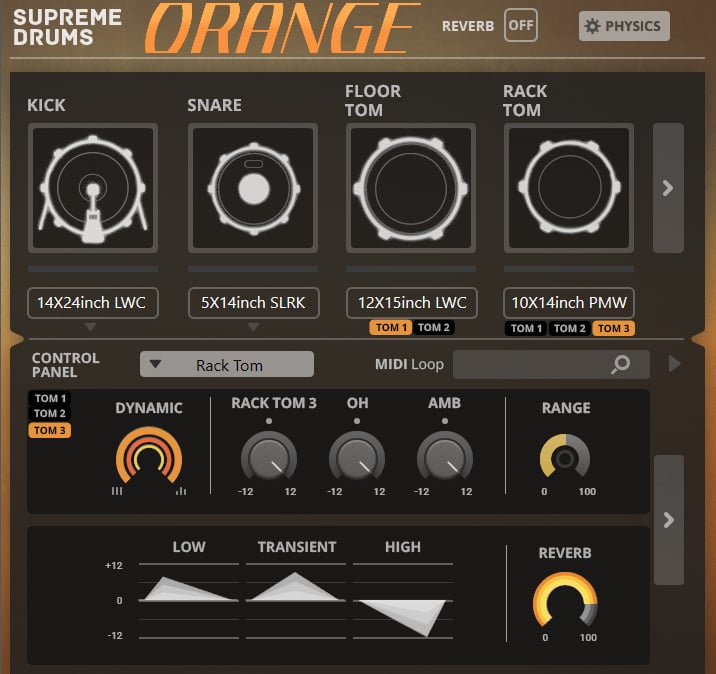The height and width of the screenshot is (674, 716).
Task: Show next drums with right arrow
Action: click(668, 188)
